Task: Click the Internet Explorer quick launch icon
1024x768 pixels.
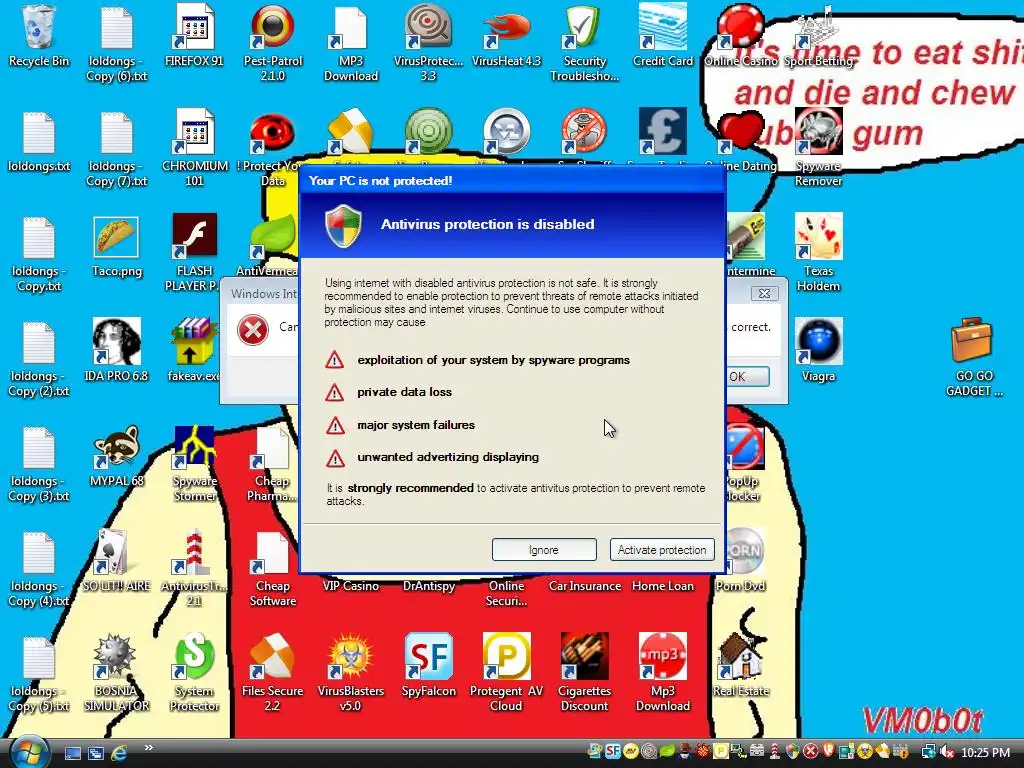Action: pos(120,753)
